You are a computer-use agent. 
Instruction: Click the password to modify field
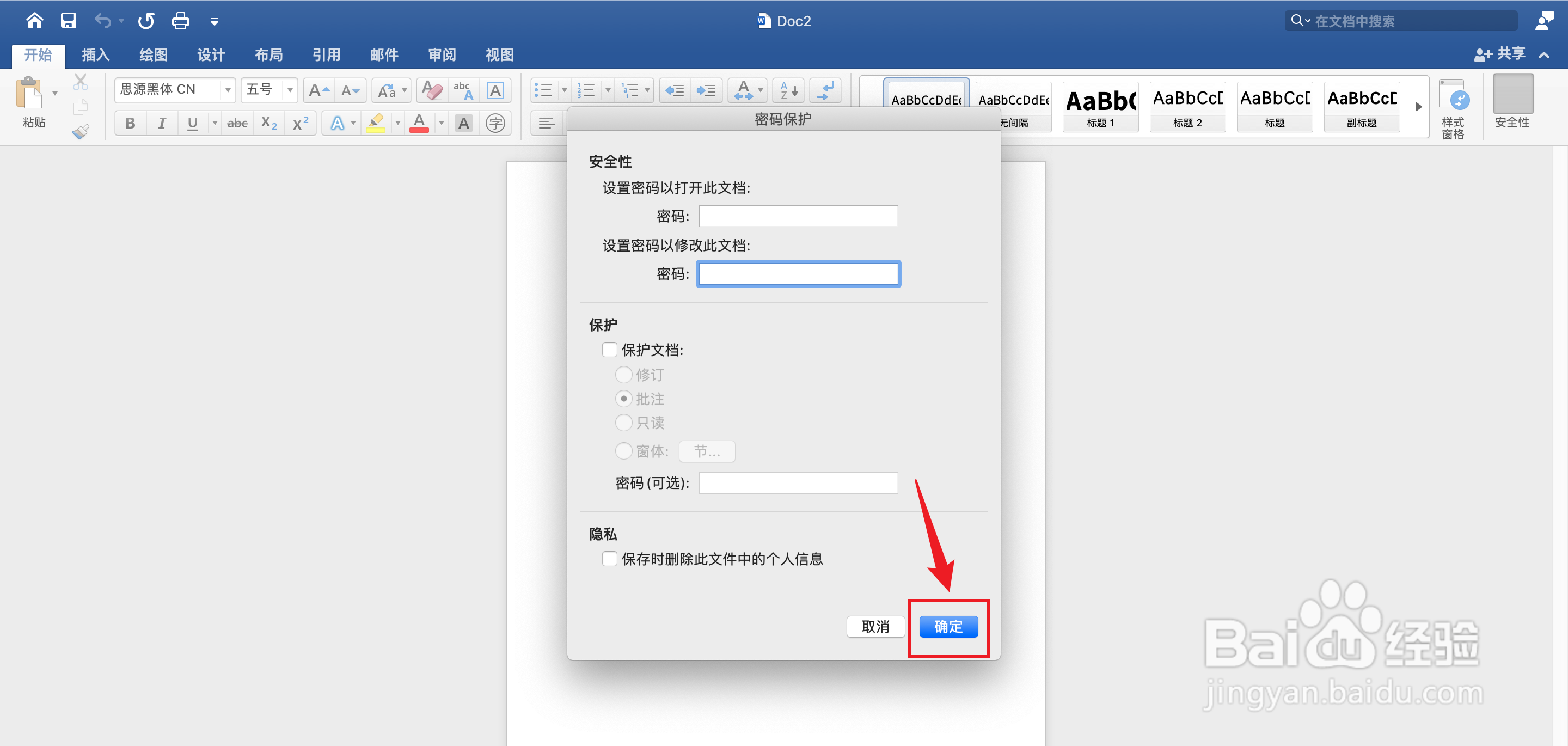pyautogui.click(x=798, y=274)
